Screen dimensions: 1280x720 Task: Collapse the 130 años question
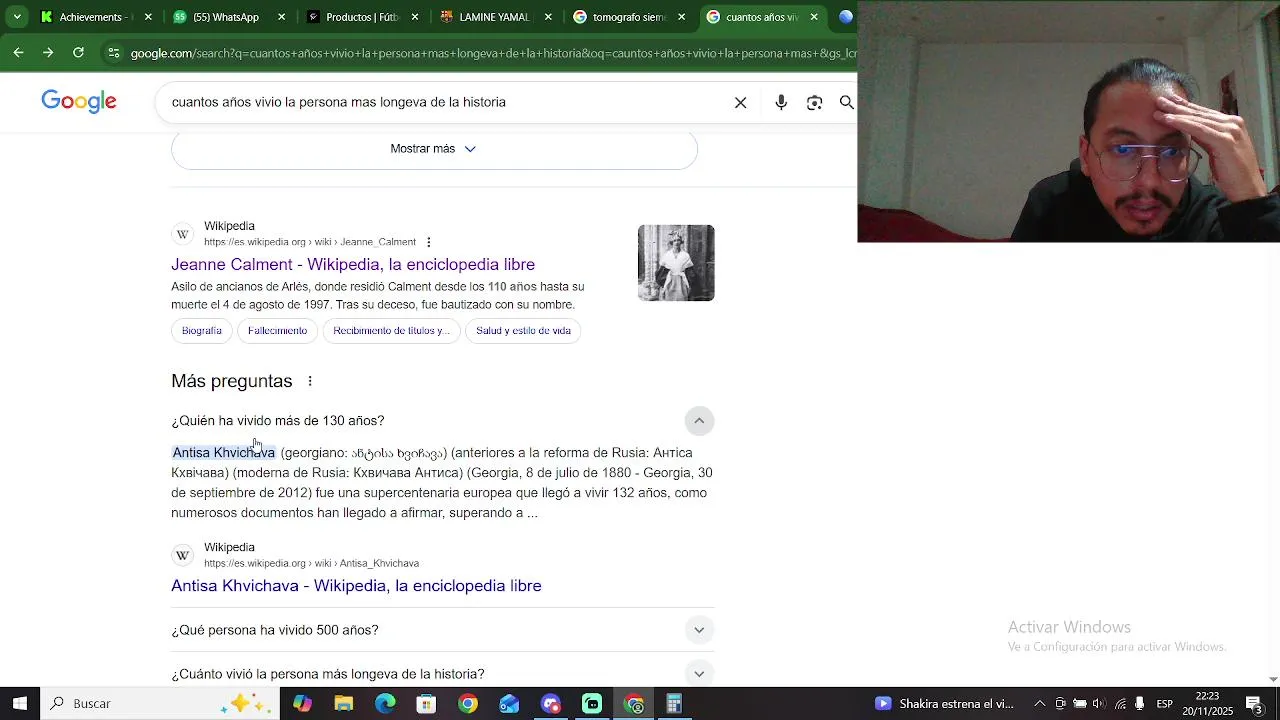click(699, 421)
